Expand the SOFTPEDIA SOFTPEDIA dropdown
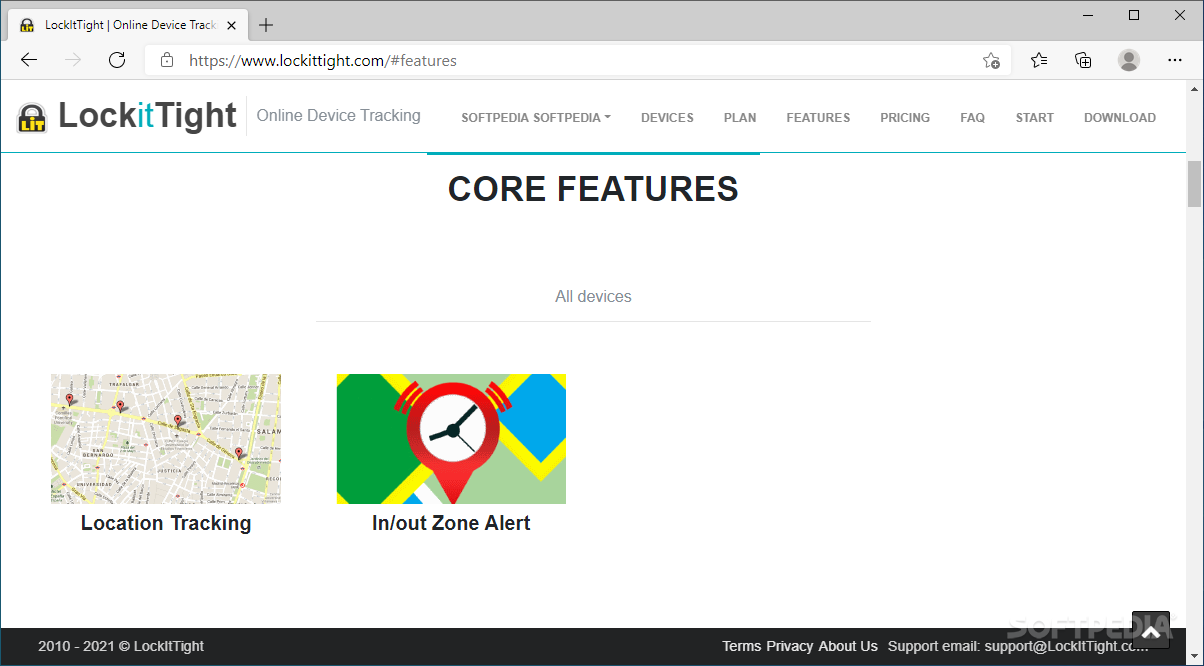1204x666 pixels. (x=536, y=118)
